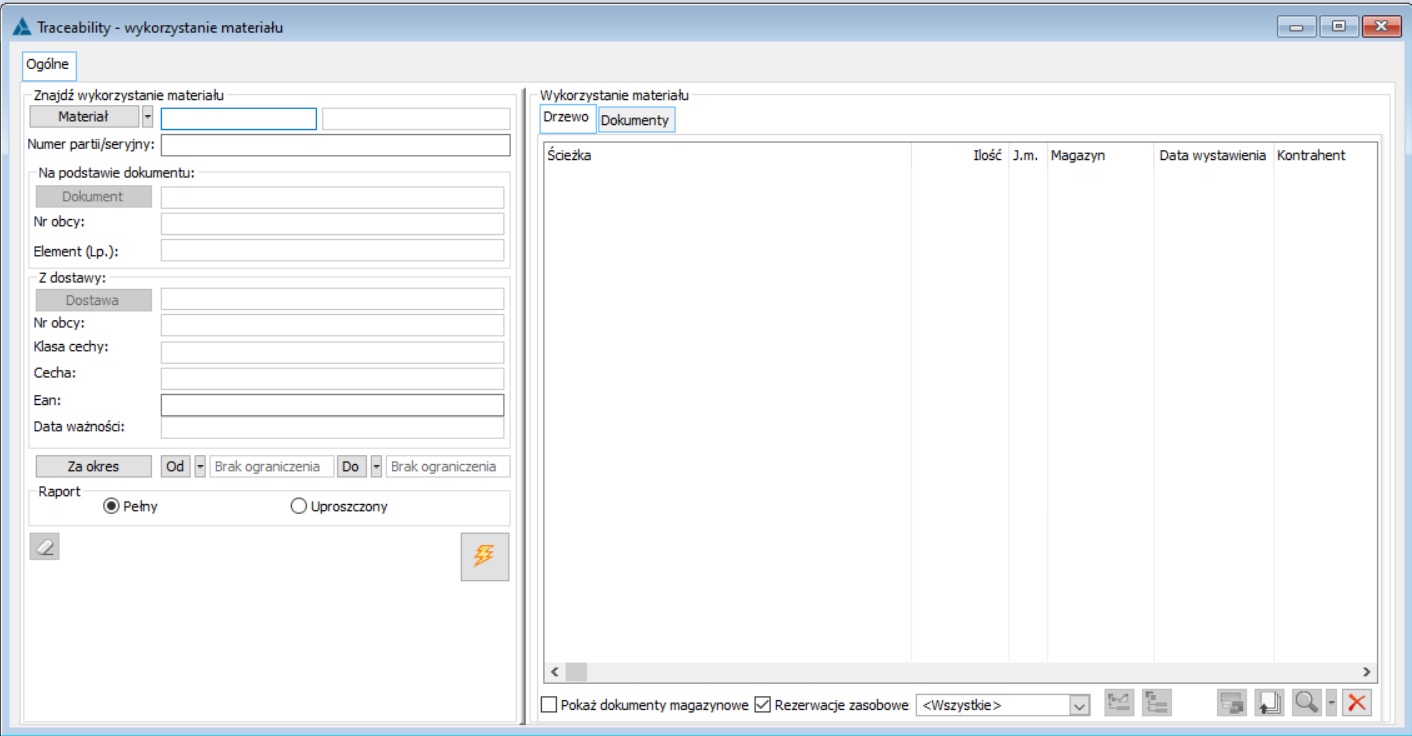Click the scrollbar right arrow
Screen dimensions: 1412x736
pyautogui.click(x=1367, y=672)
